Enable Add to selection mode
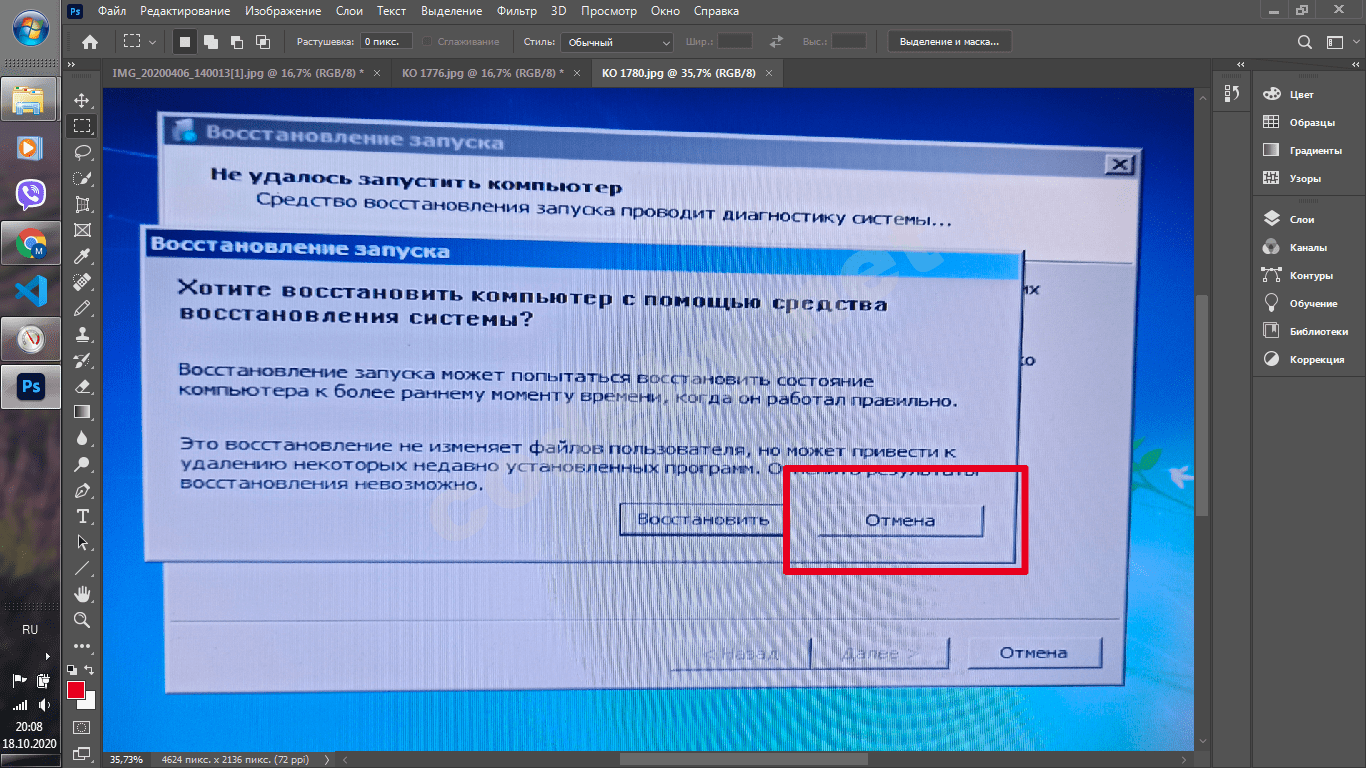This screenshot has width=1366, height=768. 211,42
